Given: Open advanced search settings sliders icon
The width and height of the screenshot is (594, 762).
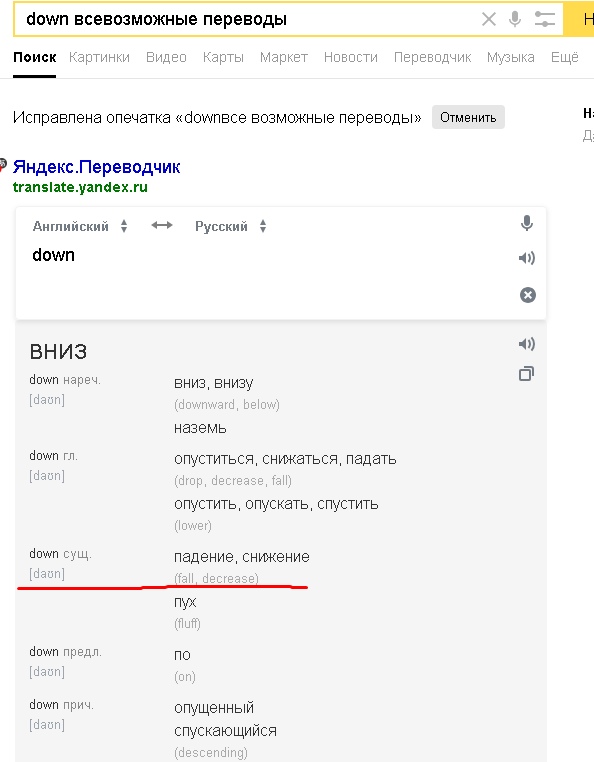Looking at the screenshot, I should click(x=544, y=19).
